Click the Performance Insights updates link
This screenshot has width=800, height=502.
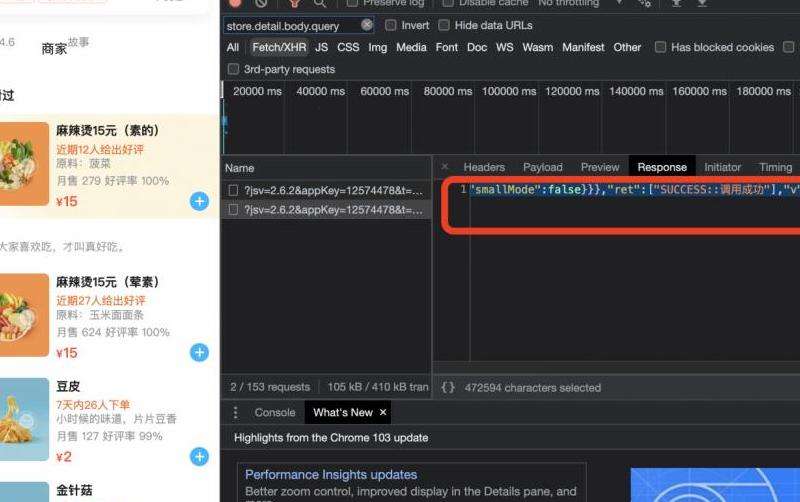pyautogui.click(x=331, y=475)
